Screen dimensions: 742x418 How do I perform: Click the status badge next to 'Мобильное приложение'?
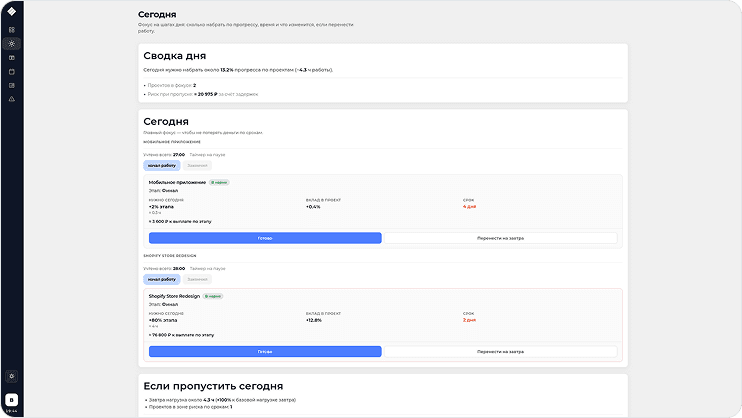(219, 182)
